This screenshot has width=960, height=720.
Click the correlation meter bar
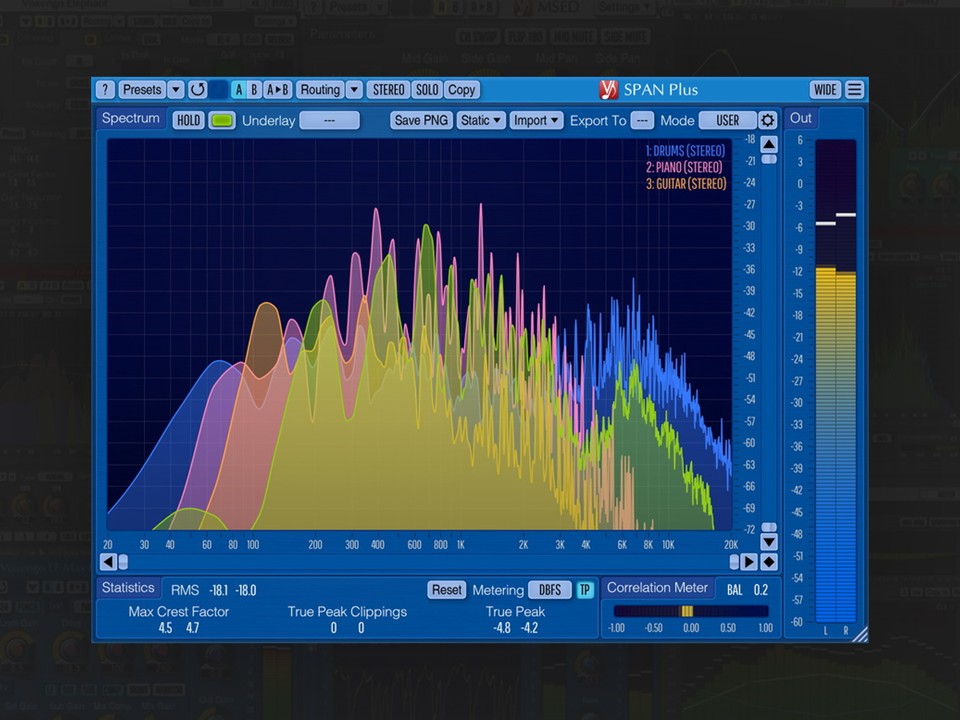[691, 611]
